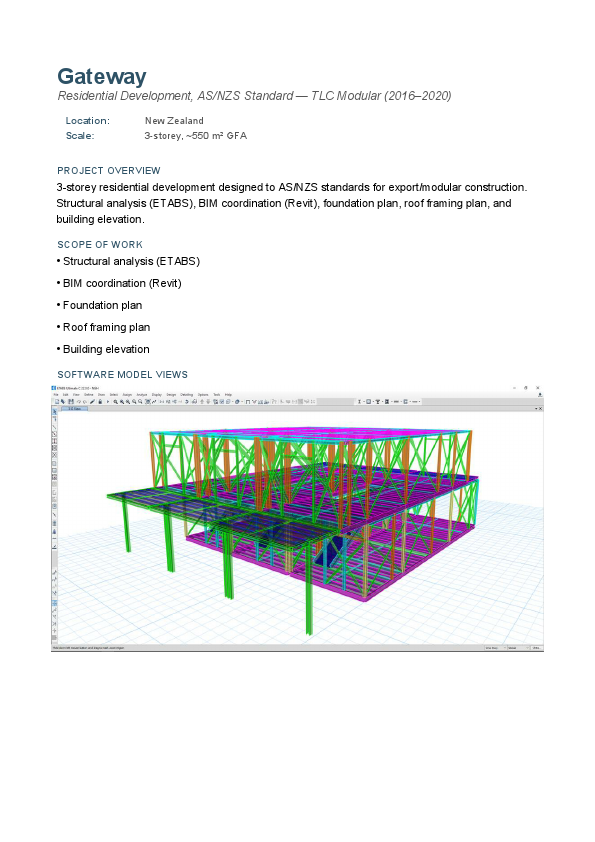
Task: Click the SCOPE OF WORK heading
Action: tap(100, 245)
